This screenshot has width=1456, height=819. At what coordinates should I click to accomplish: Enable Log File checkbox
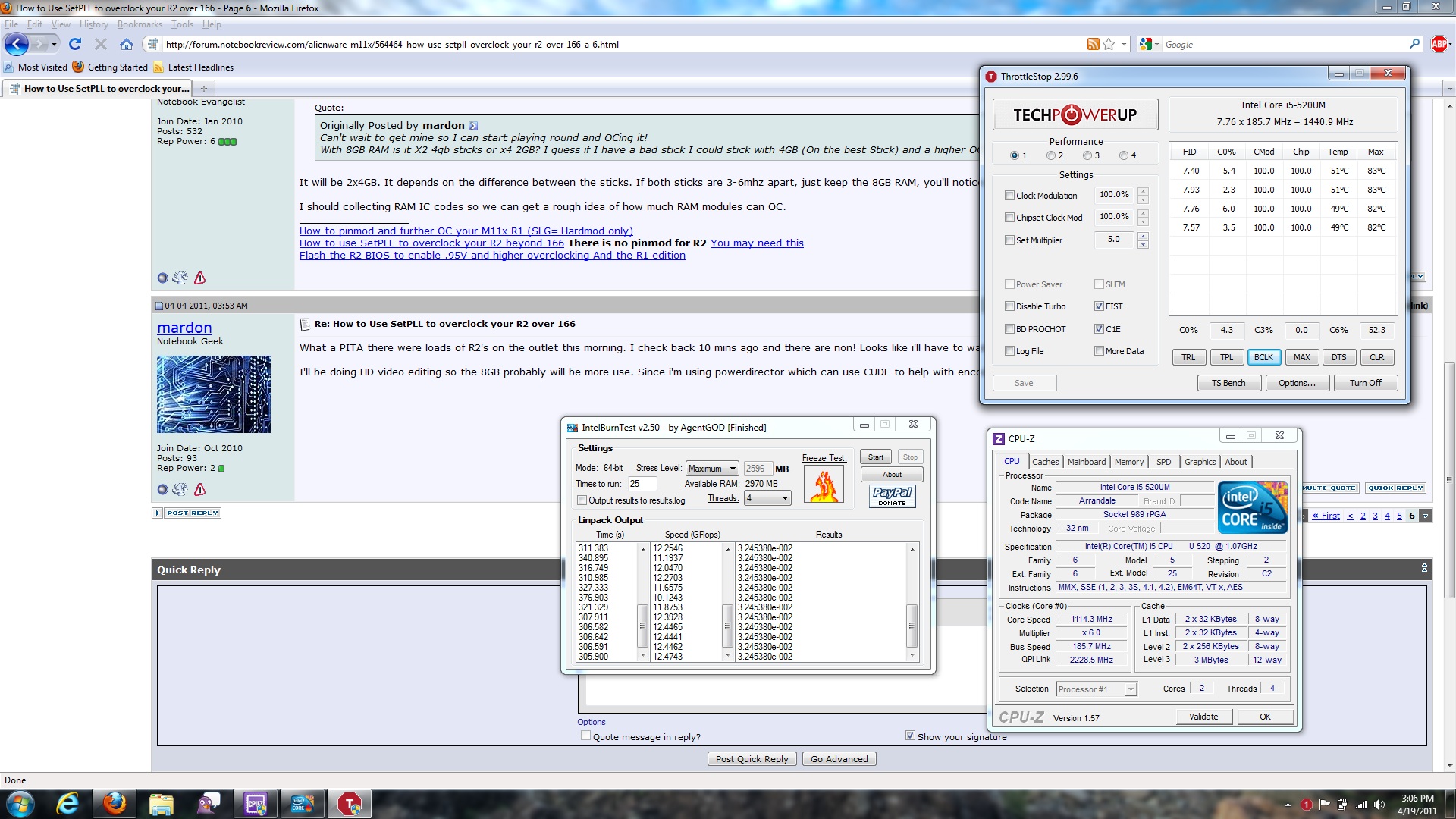1009,351
